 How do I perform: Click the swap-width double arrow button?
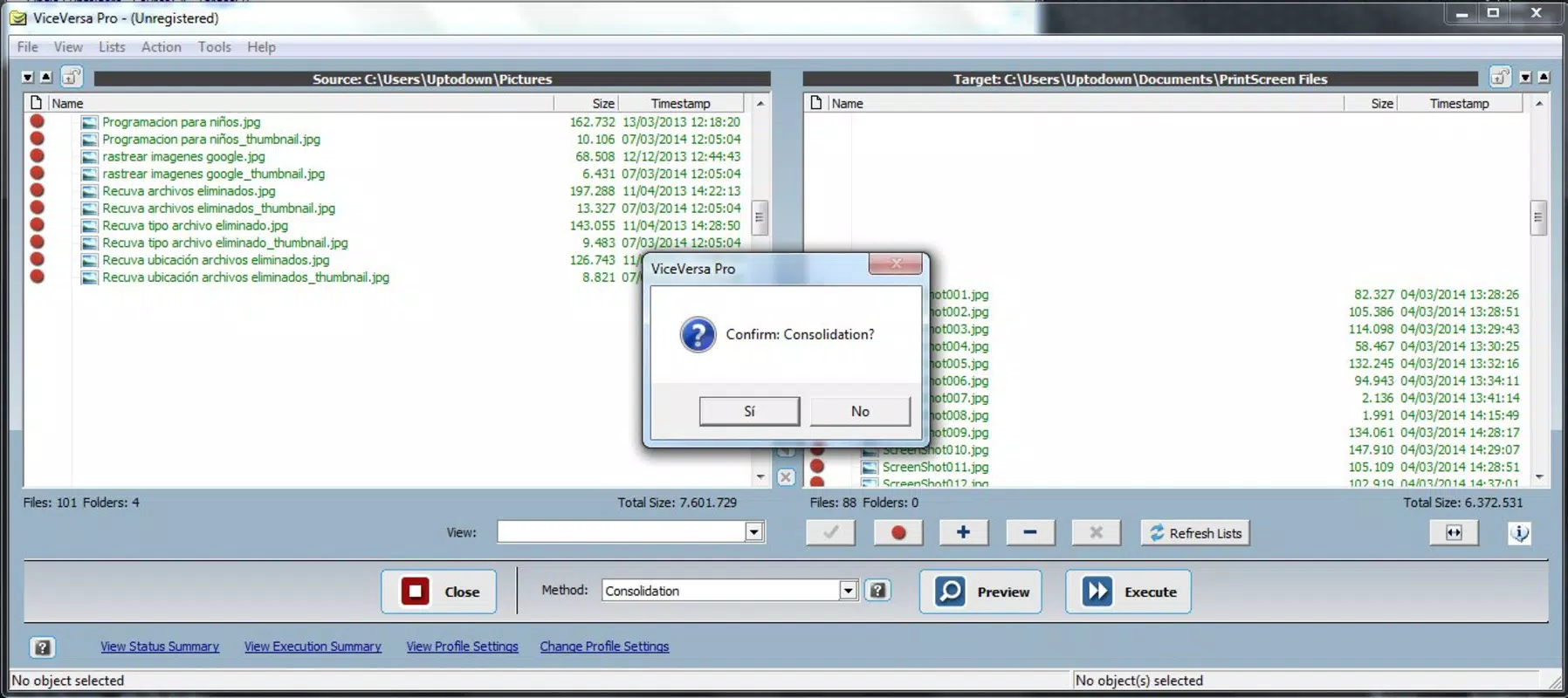pos(1454,532)
